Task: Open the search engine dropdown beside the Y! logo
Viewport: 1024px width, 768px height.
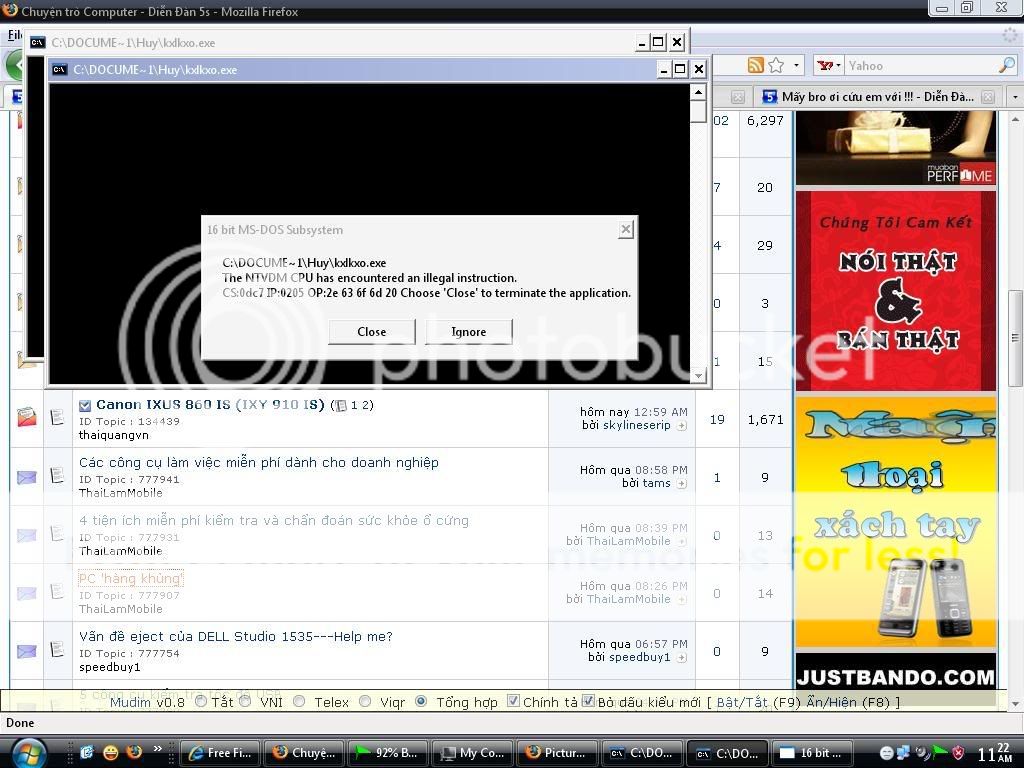Action: [838, 65]
